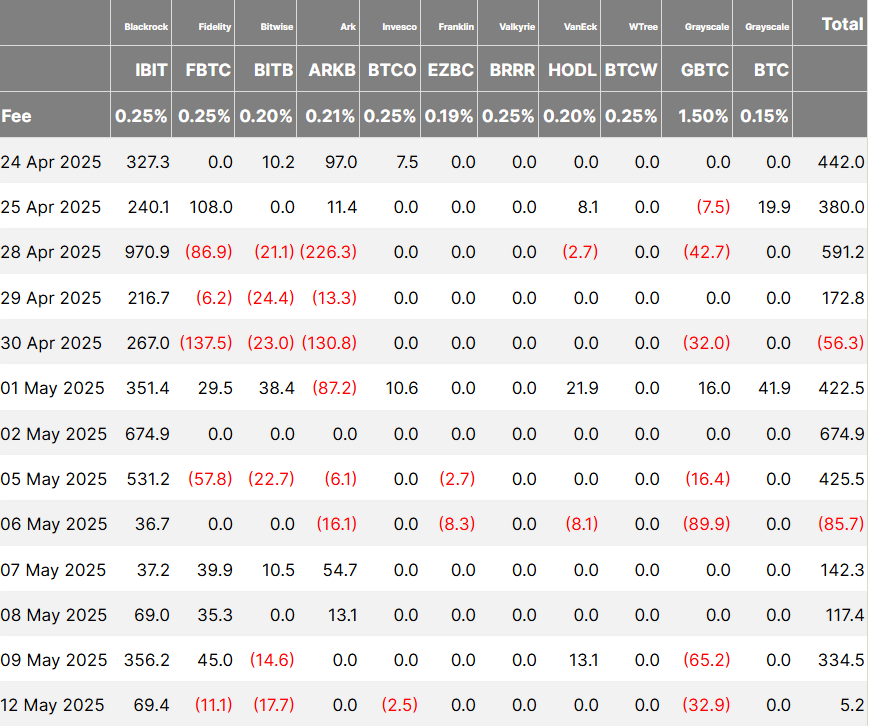This screenshot has width=870, height=726.
Task: Select the 5.2 total value
Action: [852, 705]
